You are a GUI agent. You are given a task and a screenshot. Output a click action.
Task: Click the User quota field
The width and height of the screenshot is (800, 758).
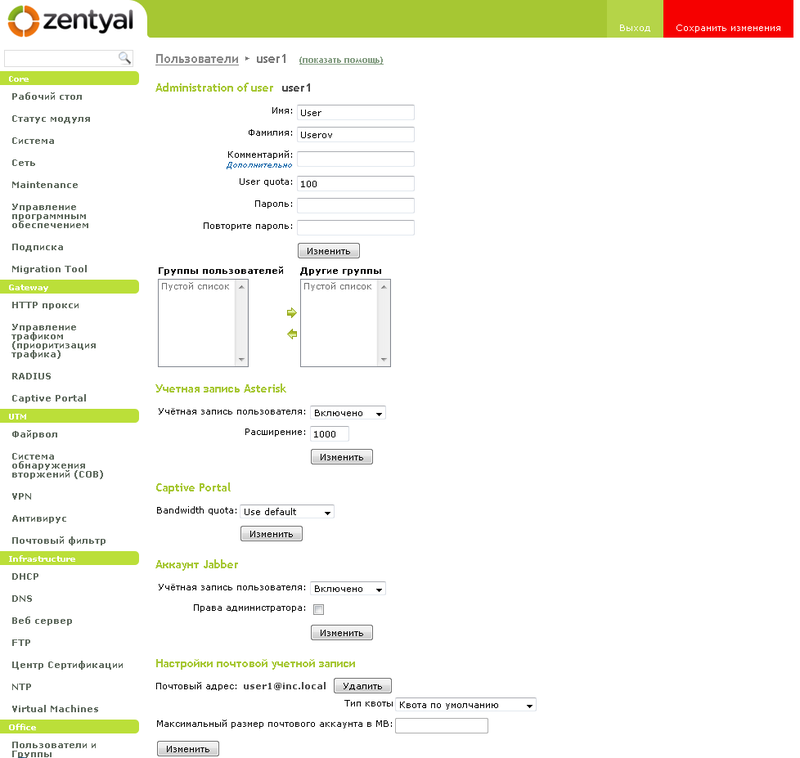coord(356,184)
